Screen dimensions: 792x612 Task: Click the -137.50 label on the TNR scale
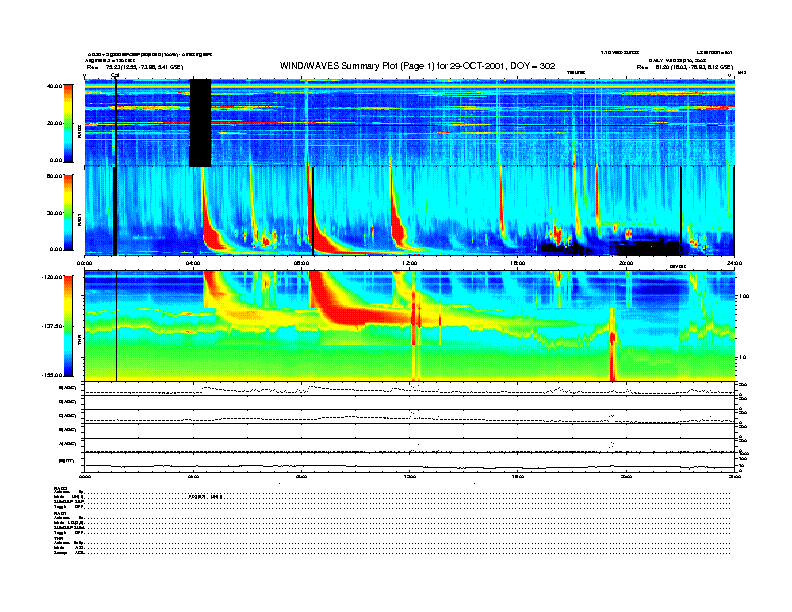pos(52,326)
